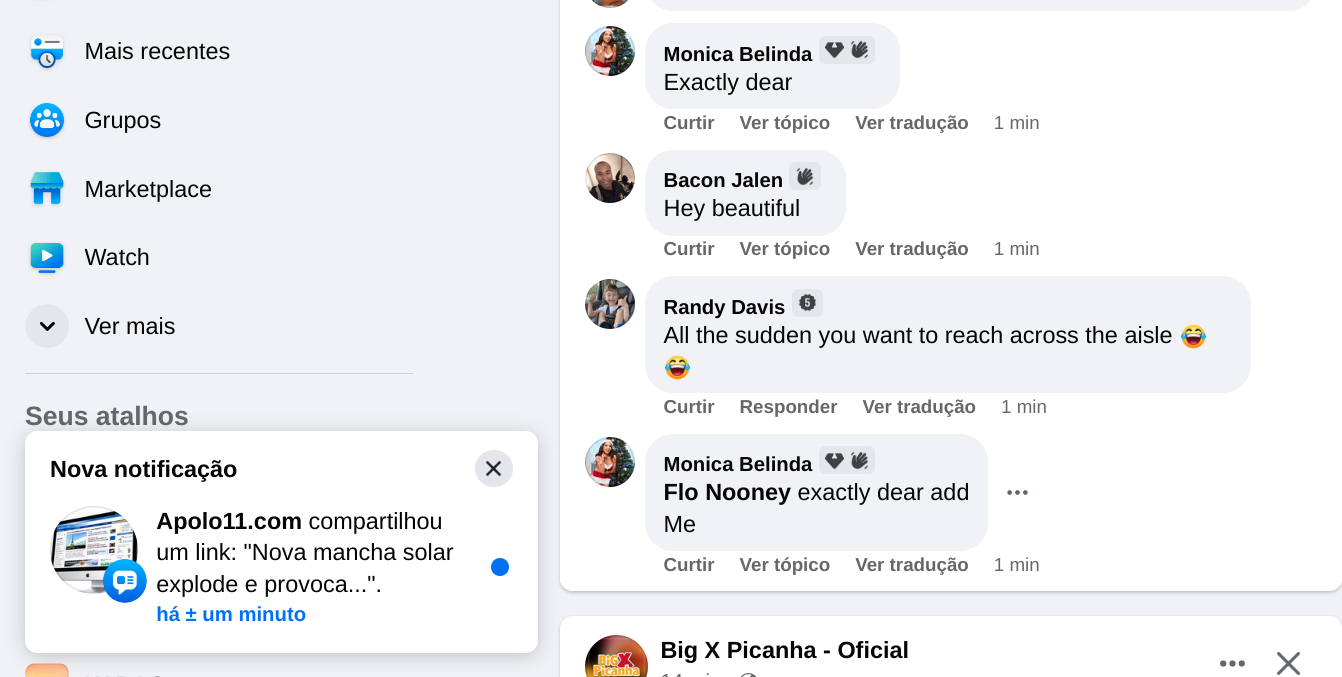Open the Flo Nooney mention link

coord(724,492)
